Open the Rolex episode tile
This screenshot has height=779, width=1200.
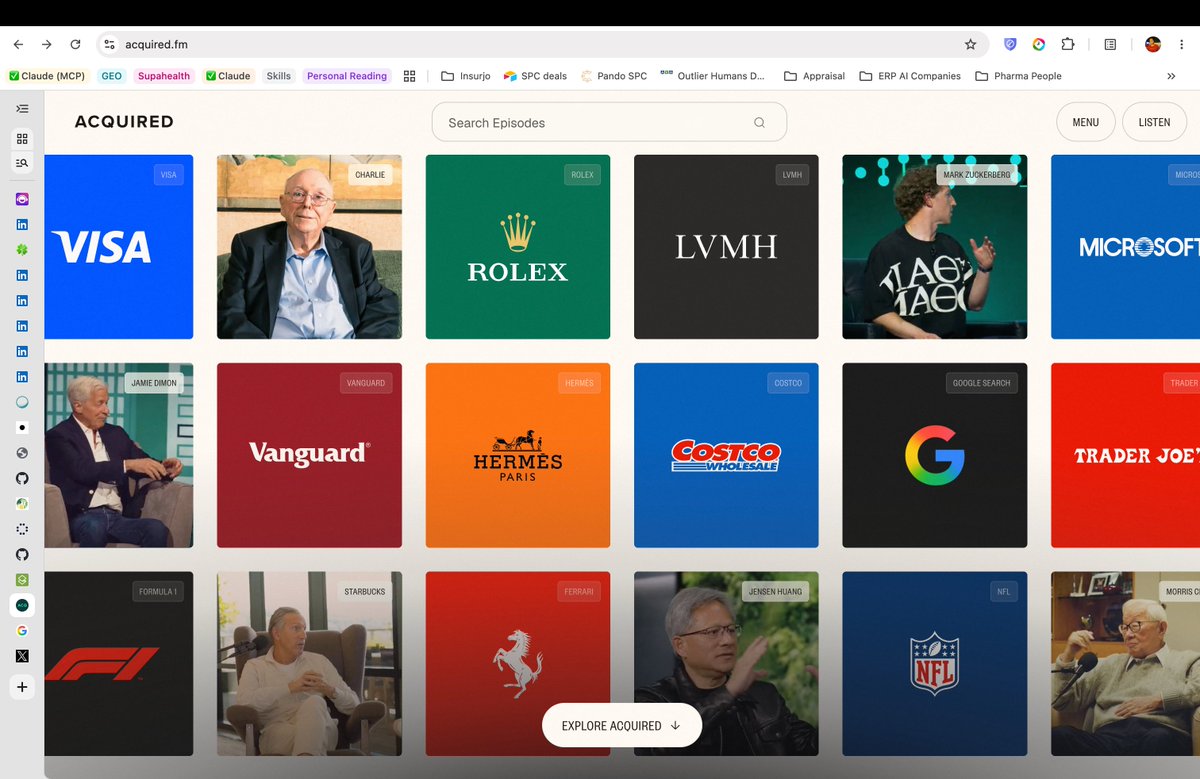click(518, 247)
